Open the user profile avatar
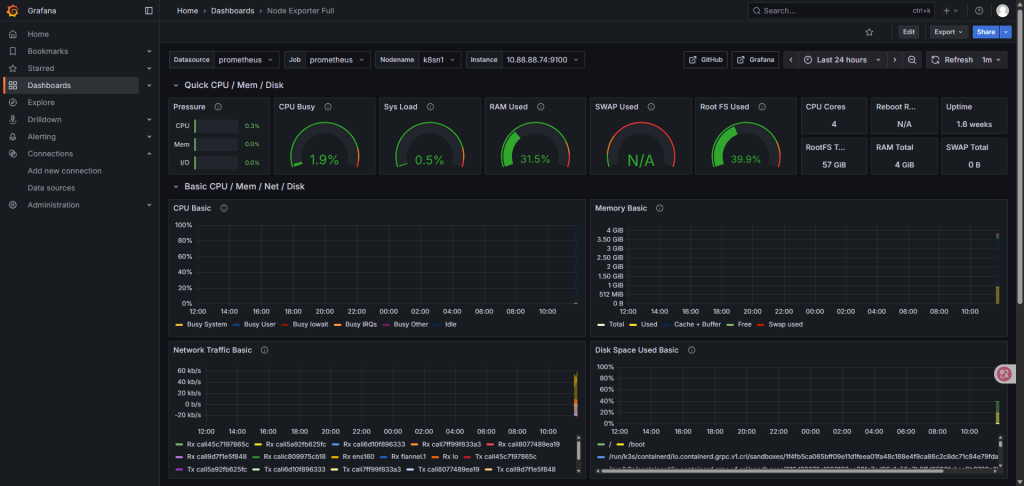Screen dimensions: 1024x486 (x=1002, y=10)
